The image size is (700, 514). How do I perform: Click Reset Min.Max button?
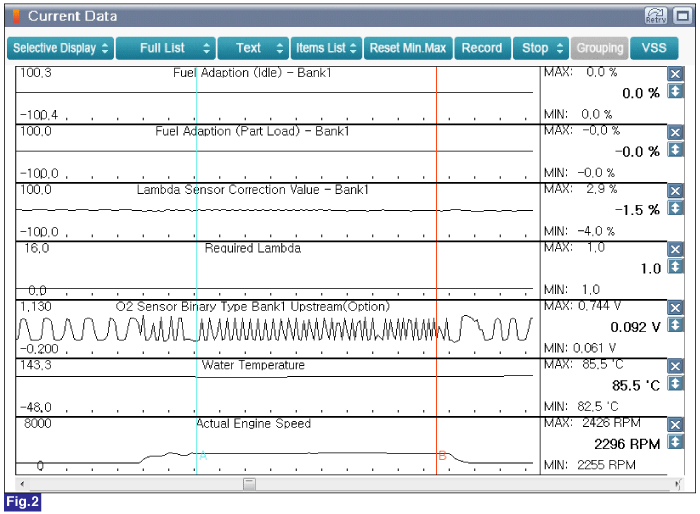(408, 48)
